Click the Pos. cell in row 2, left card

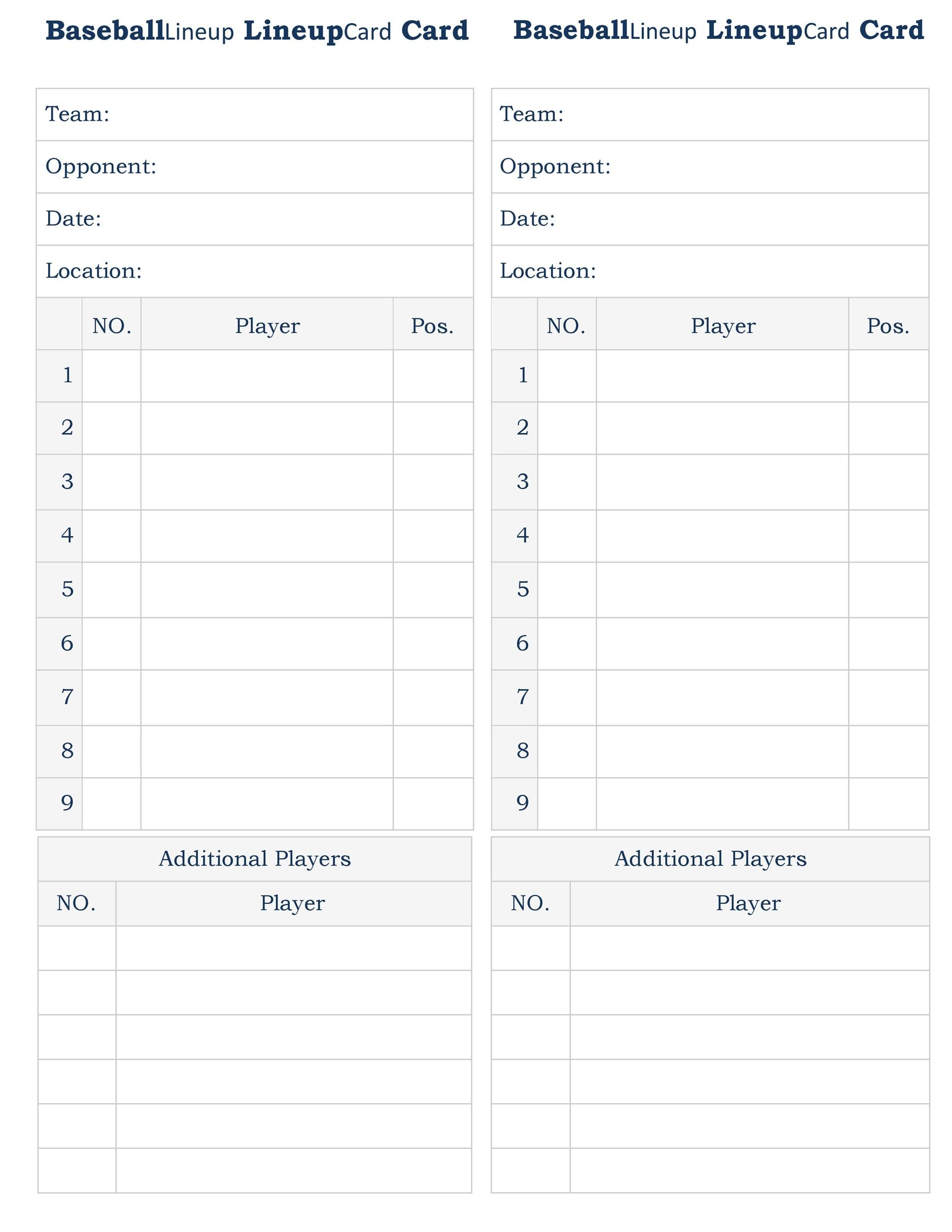[x=433, y=428]
